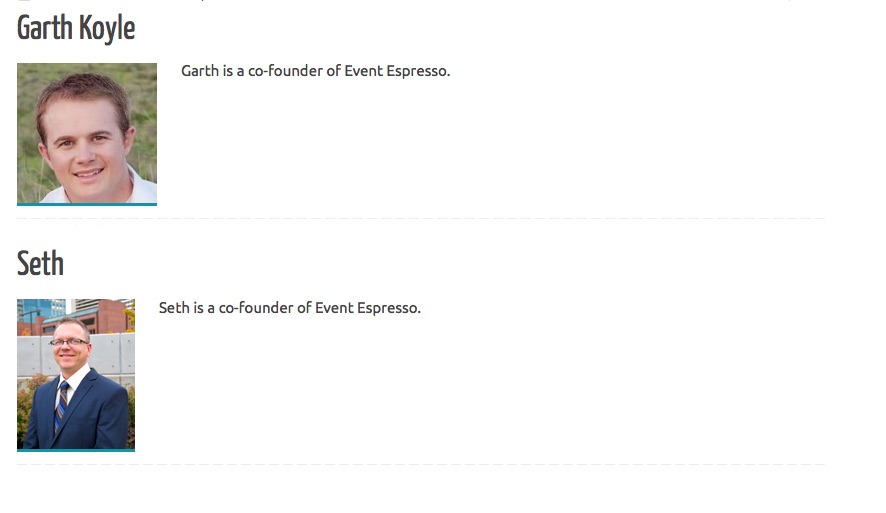
Task: Click the teal bar under Seth's photo
Action: (x=76, y=450)
